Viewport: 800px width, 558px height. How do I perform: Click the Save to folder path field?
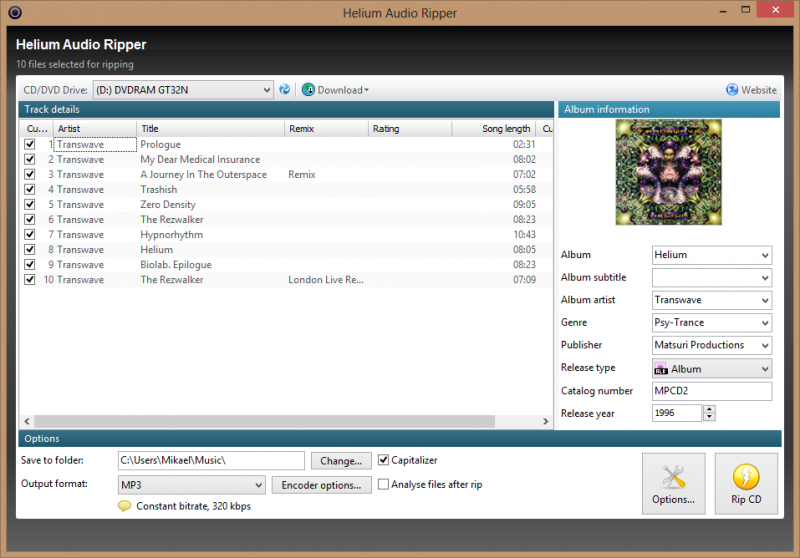pyautogui.click(x=211, y=461)
